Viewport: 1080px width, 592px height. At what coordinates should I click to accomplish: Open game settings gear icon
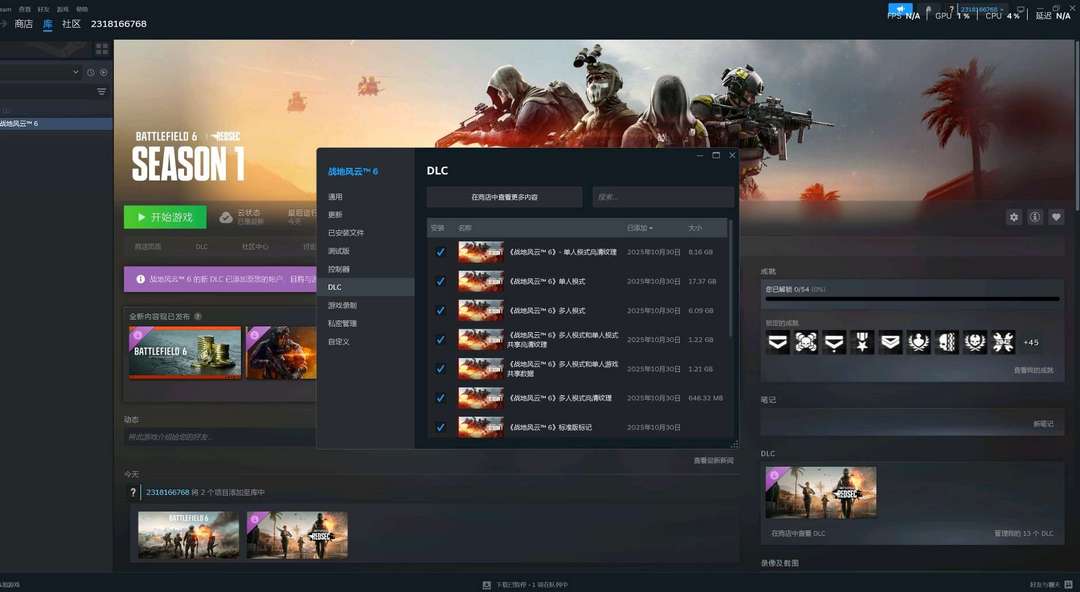(1014, 217)
